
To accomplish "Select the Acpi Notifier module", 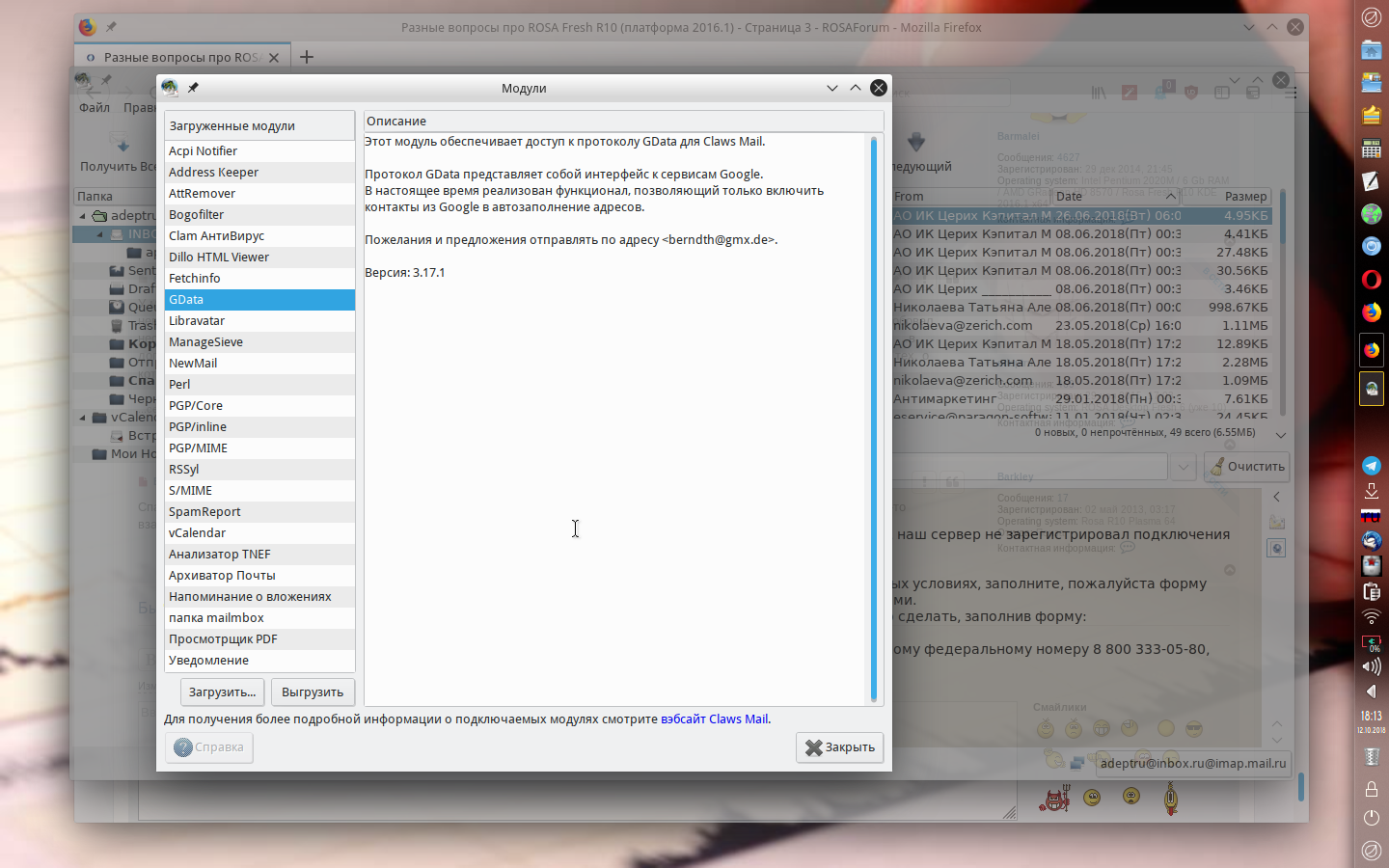I will pos(259,151).
